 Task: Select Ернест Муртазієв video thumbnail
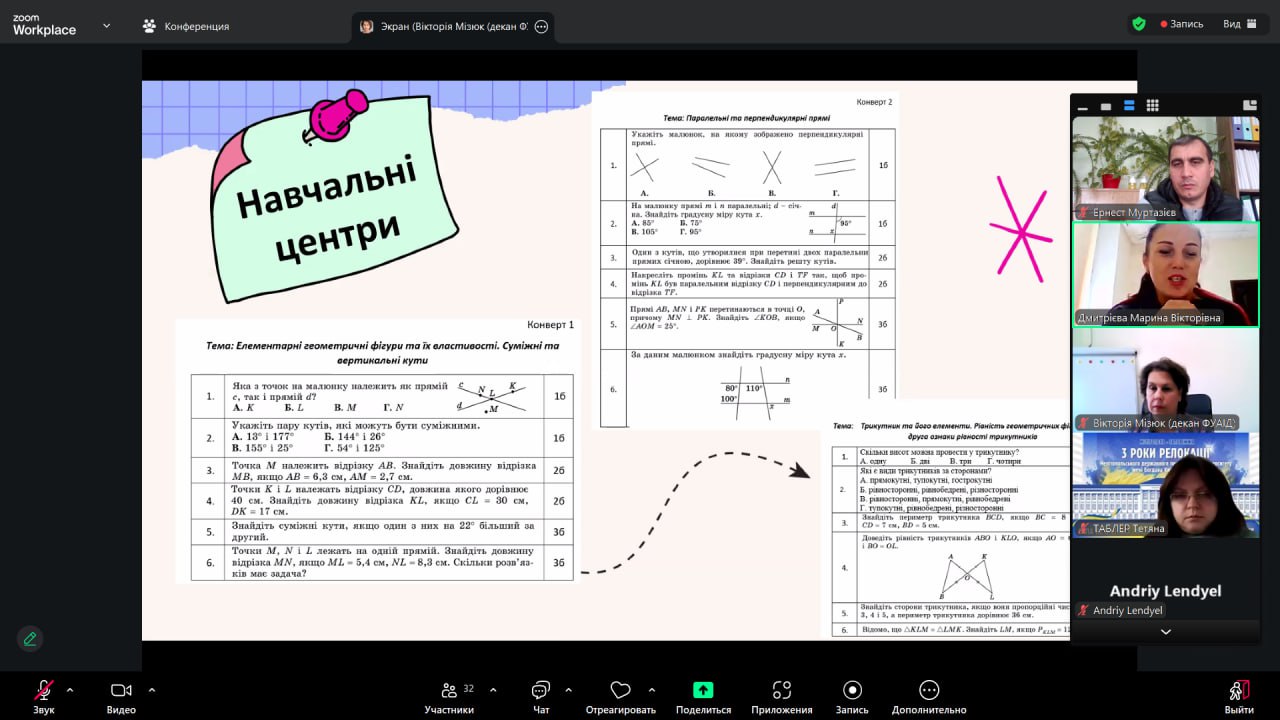pos(1165,168)
